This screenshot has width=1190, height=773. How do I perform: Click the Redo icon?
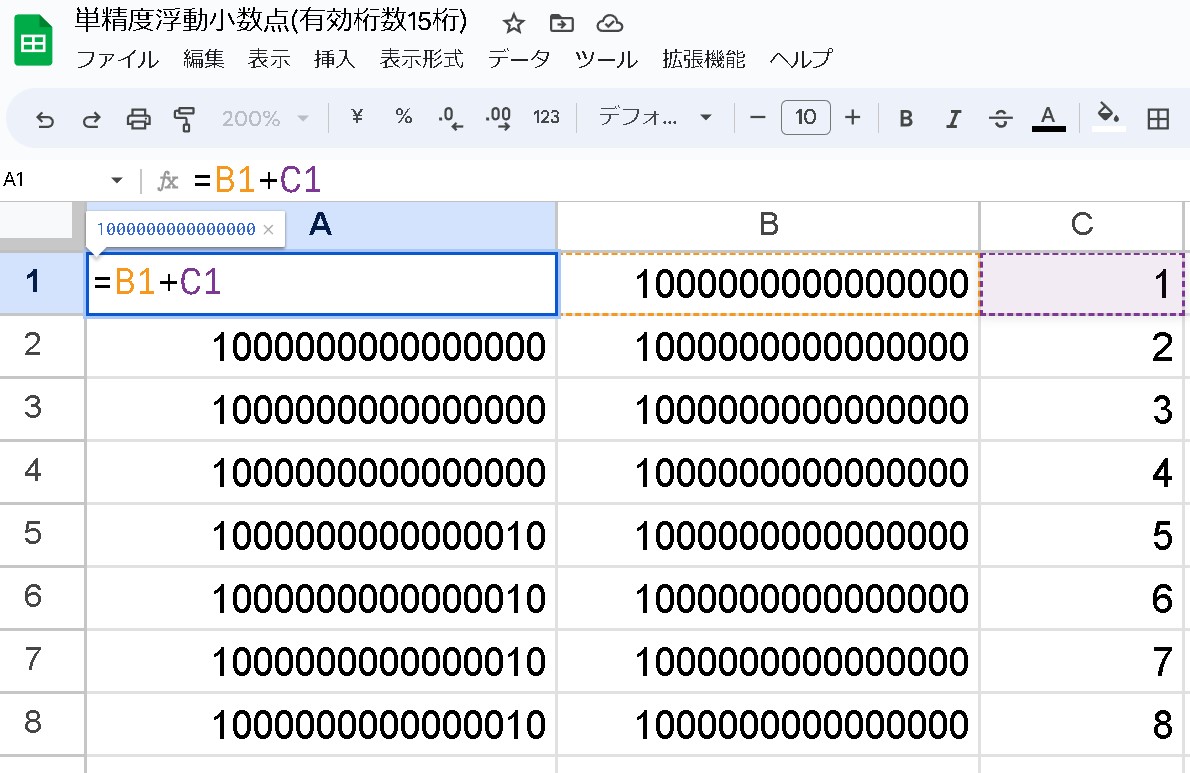91,117
